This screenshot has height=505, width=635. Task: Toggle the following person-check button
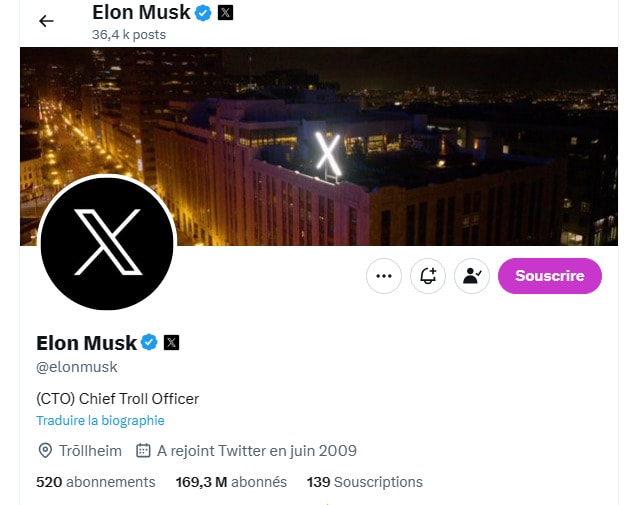472,276
